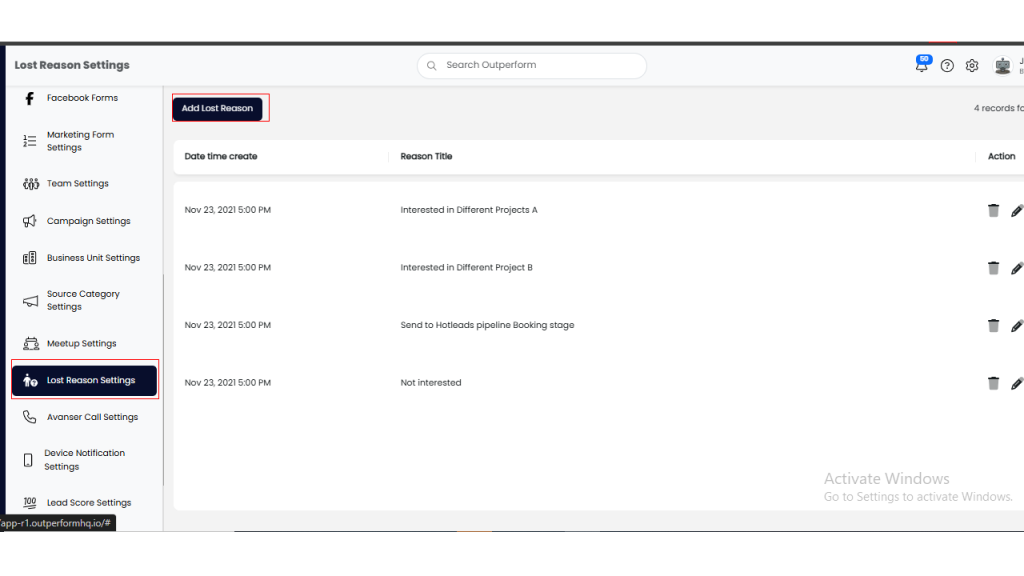Click the notifications bell icon

tap(921, 66)
